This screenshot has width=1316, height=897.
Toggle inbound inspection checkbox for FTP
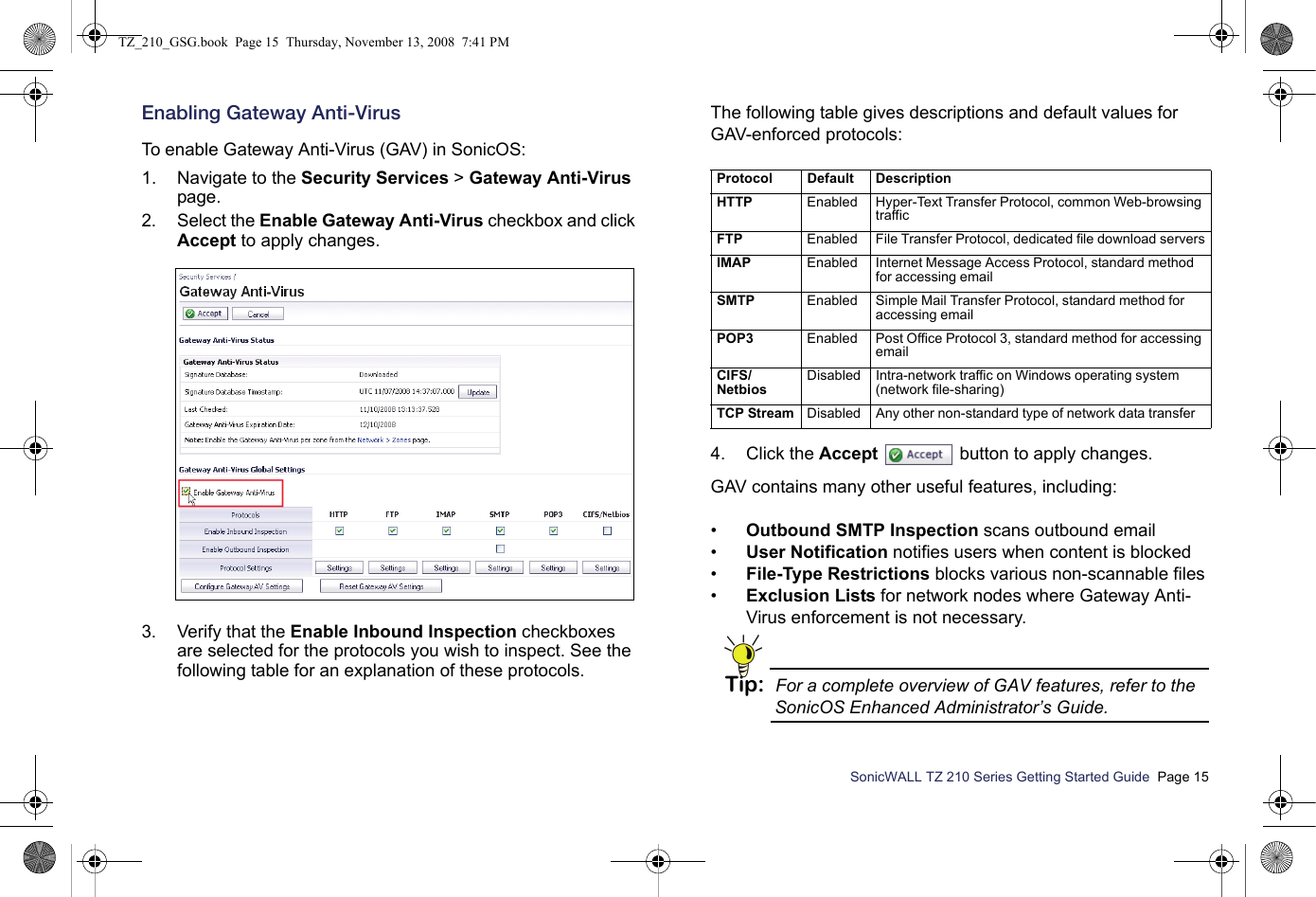click(392, 531)
